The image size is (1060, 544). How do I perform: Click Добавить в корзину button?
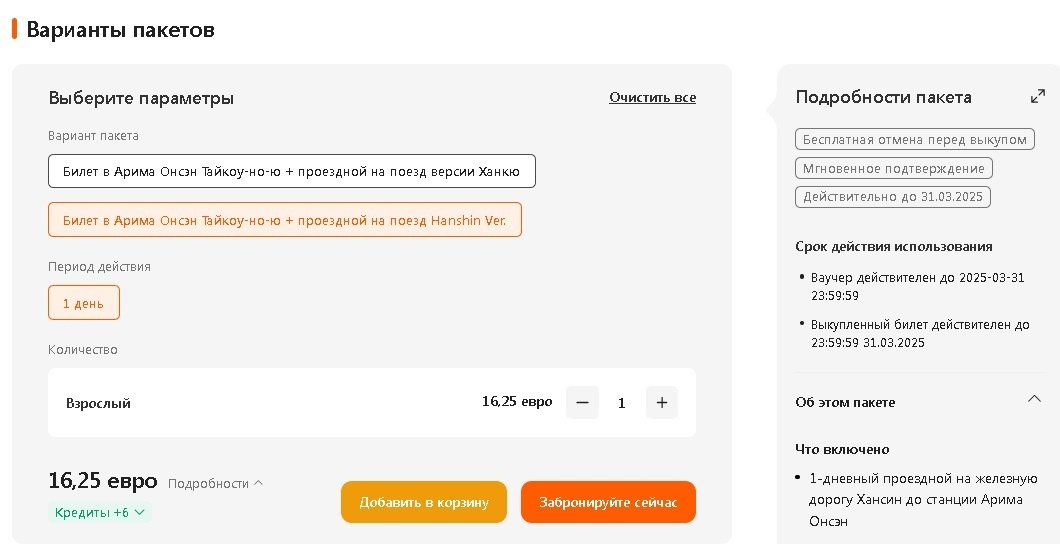424,502
